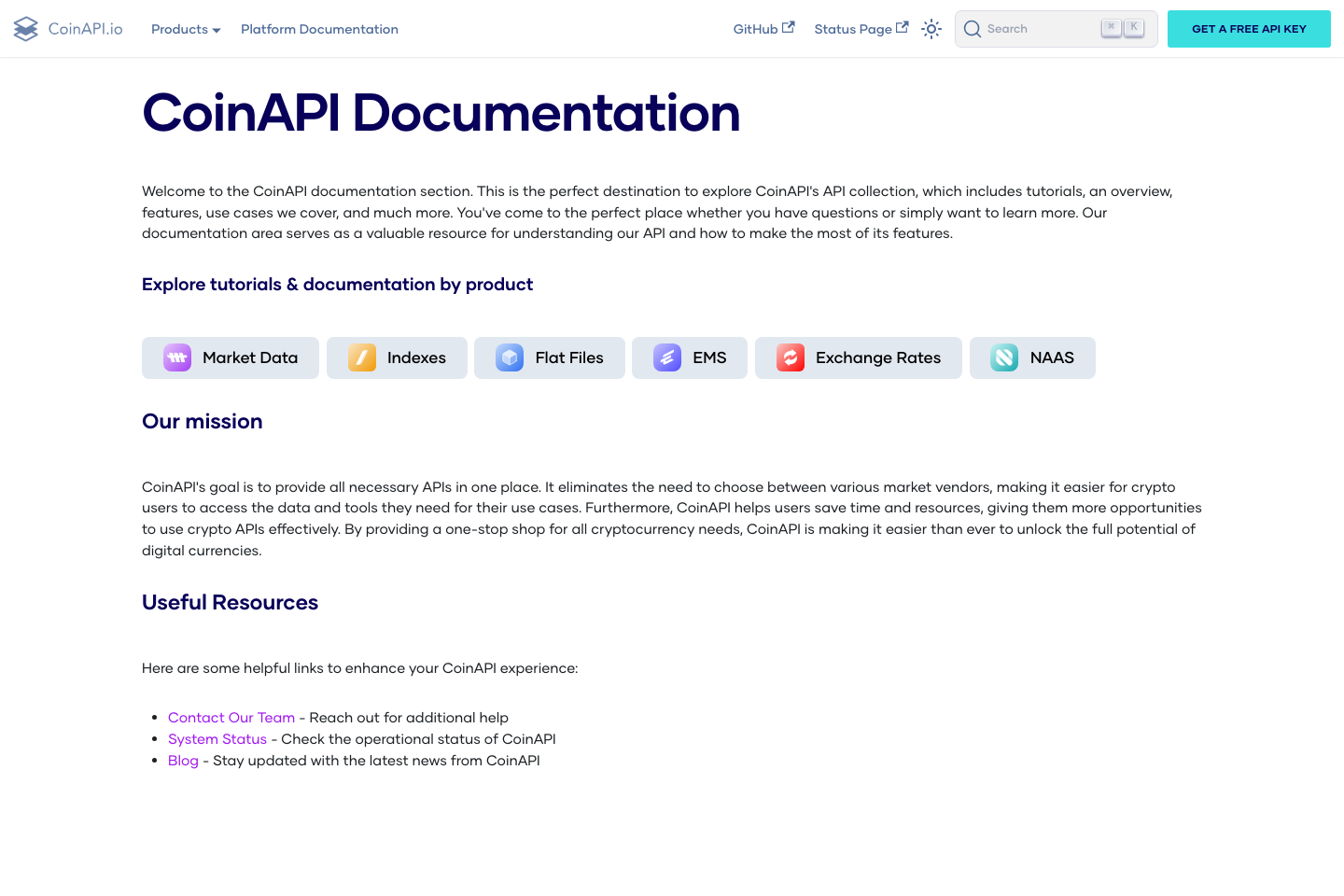Click the search magnifier icon

(972, 29)
